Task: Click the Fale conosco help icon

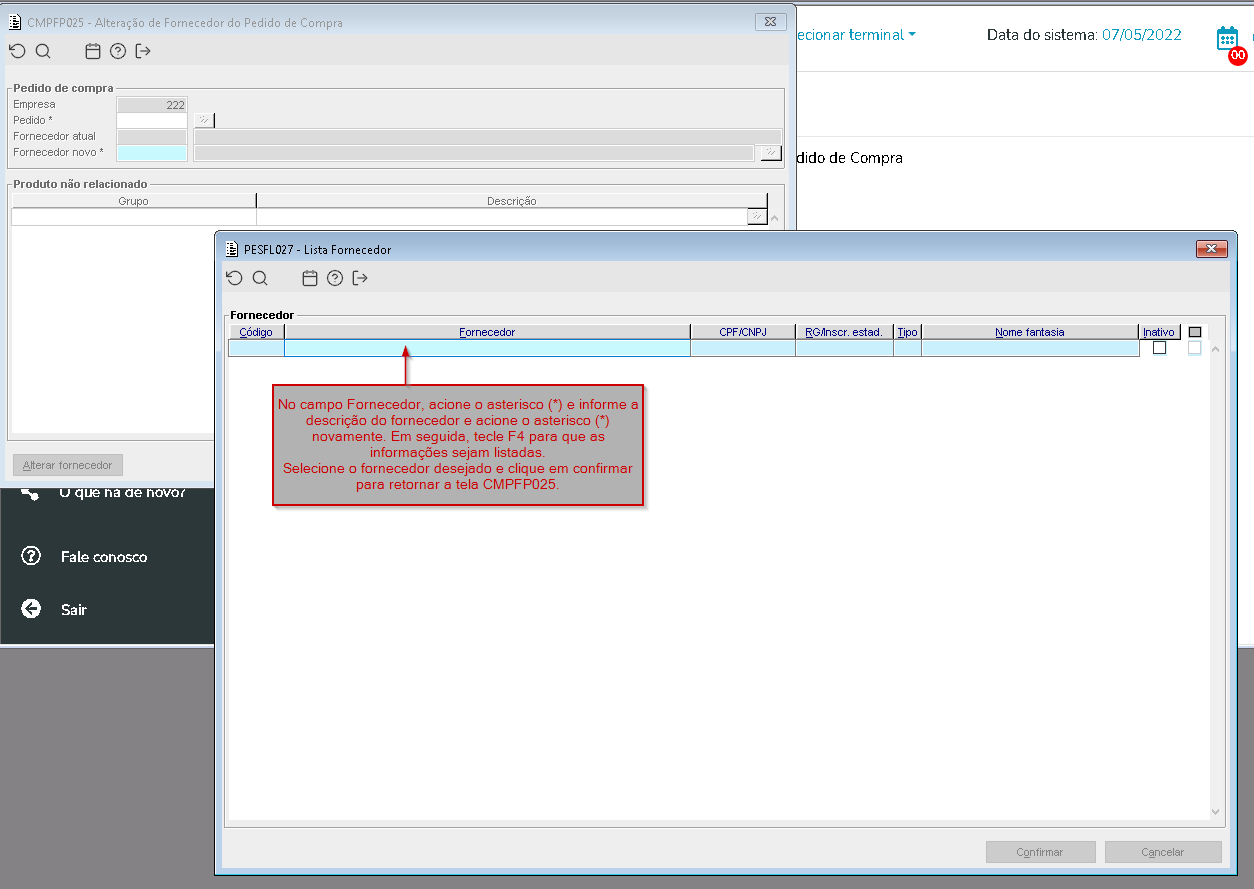Action: pyautogui.click(x=31, y=556)
